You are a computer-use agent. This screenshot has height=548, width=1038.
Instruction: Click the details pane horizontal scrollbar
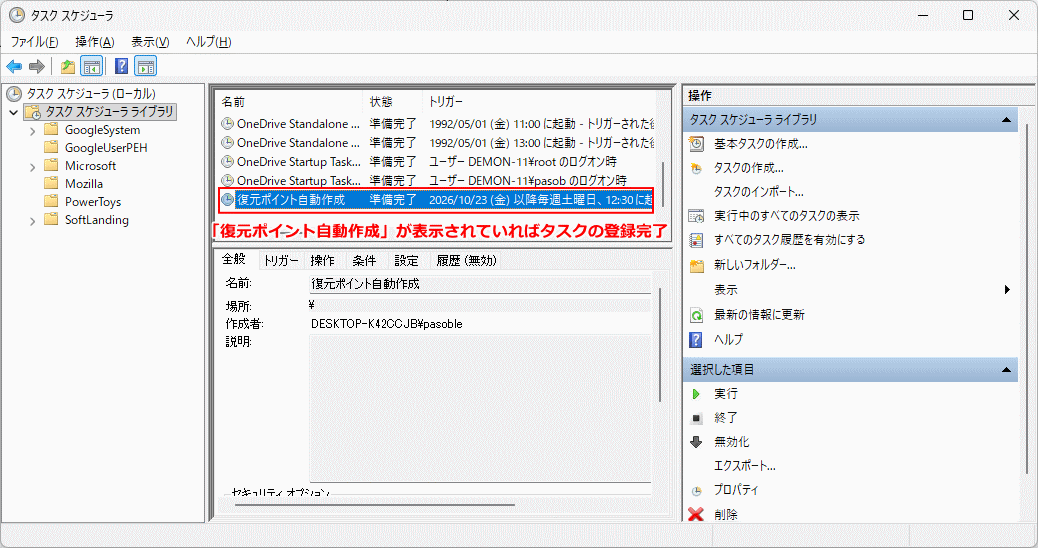pyautogui.click(x=374, y=505)
